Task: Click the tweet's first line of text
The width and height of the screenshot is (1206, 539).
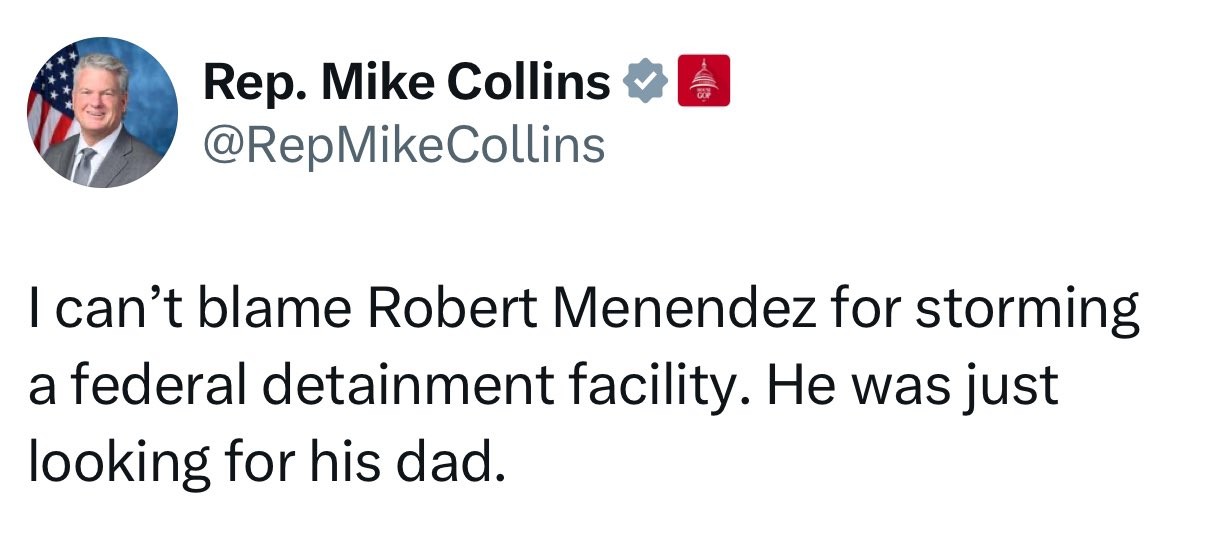Action: click(584, 312)
